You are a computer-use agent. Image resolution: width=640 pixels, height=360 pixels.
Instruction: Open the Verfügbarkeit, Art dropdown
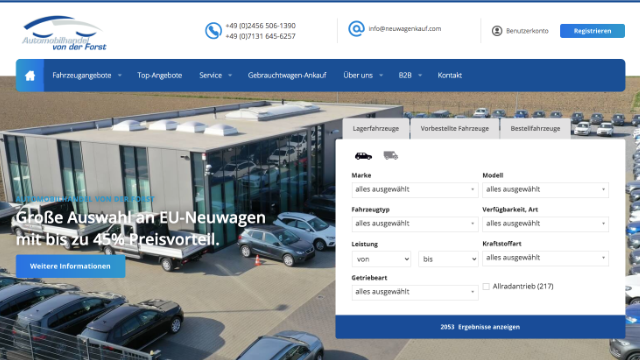(545, 224)
